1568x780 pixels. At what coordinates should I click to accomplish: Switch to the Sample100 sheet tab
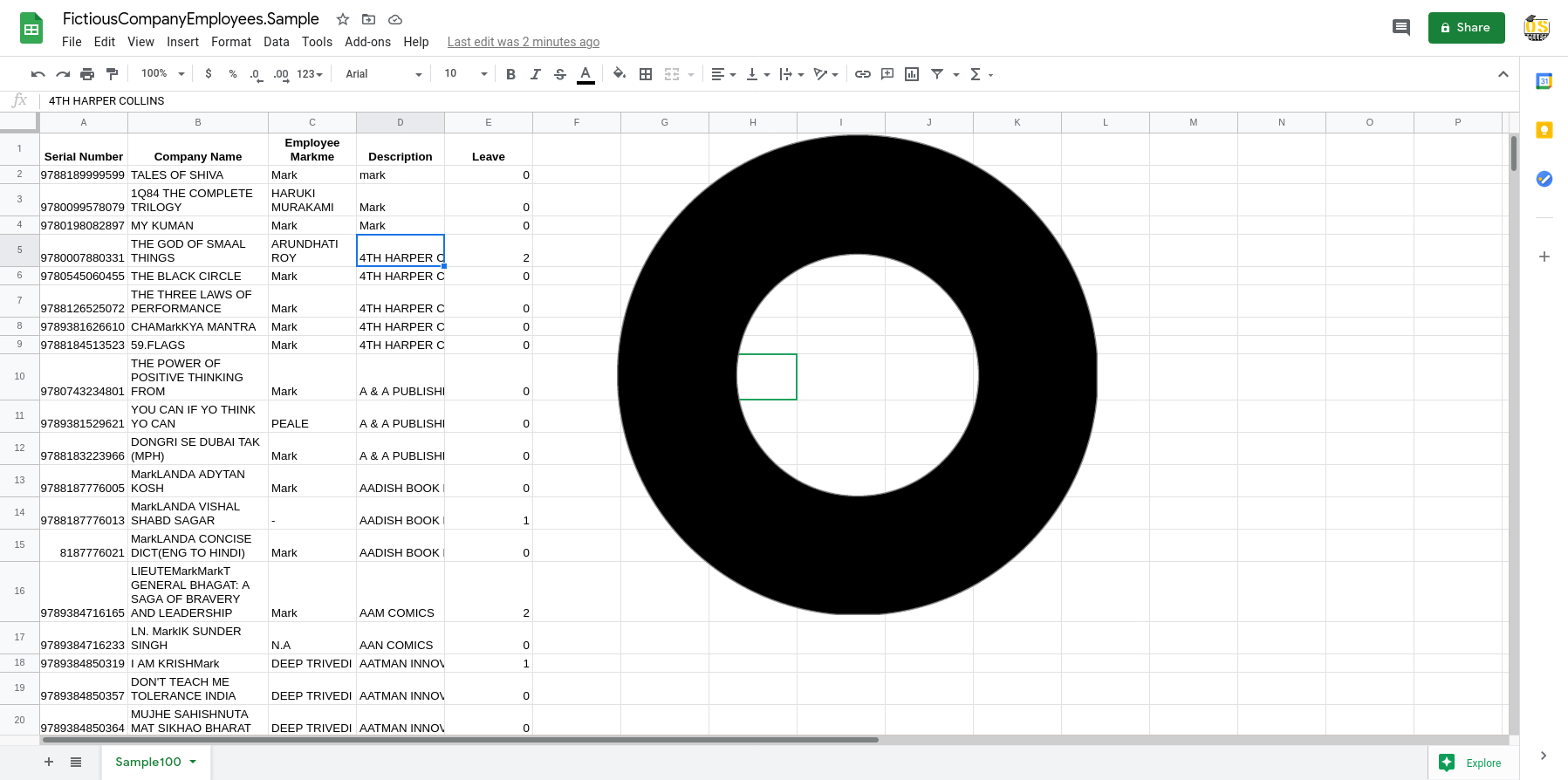pos(148,762)
